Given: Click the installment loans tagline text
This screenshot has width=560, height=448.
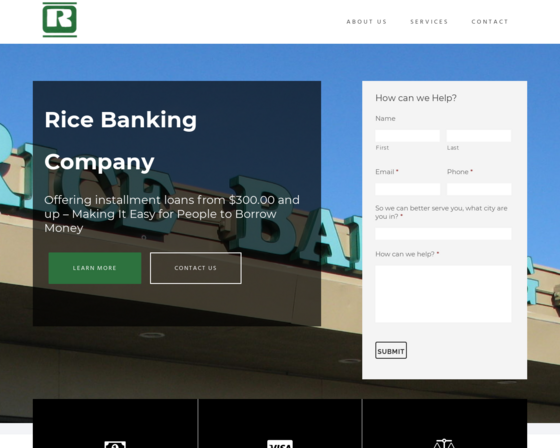Looking at the screenshot, I should point(172,214).
